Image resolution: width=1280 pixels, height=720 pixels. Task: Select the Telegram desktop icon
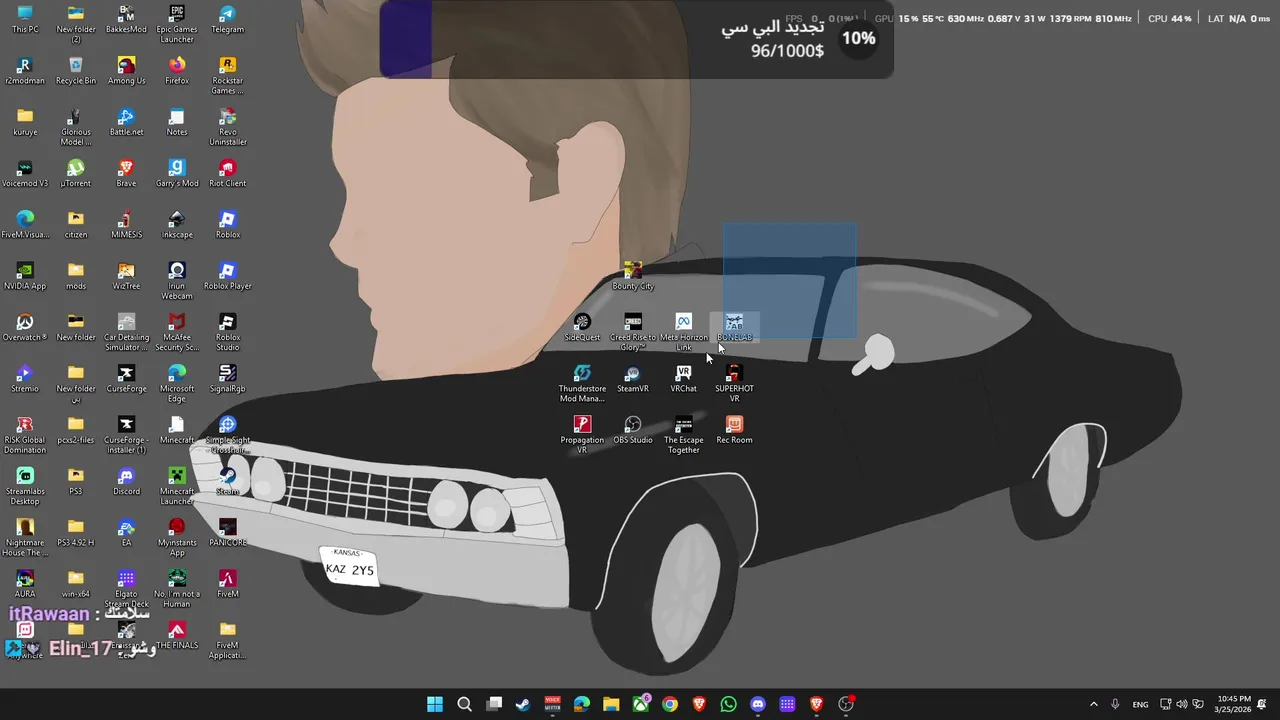click(x=227, y=19)
